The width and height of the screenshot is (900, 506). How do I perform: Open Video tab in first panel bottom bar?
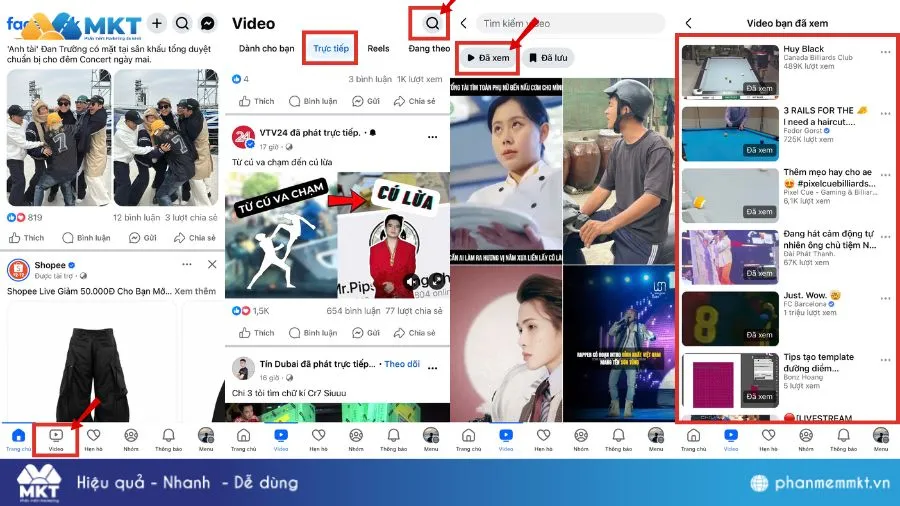(56, 440)
